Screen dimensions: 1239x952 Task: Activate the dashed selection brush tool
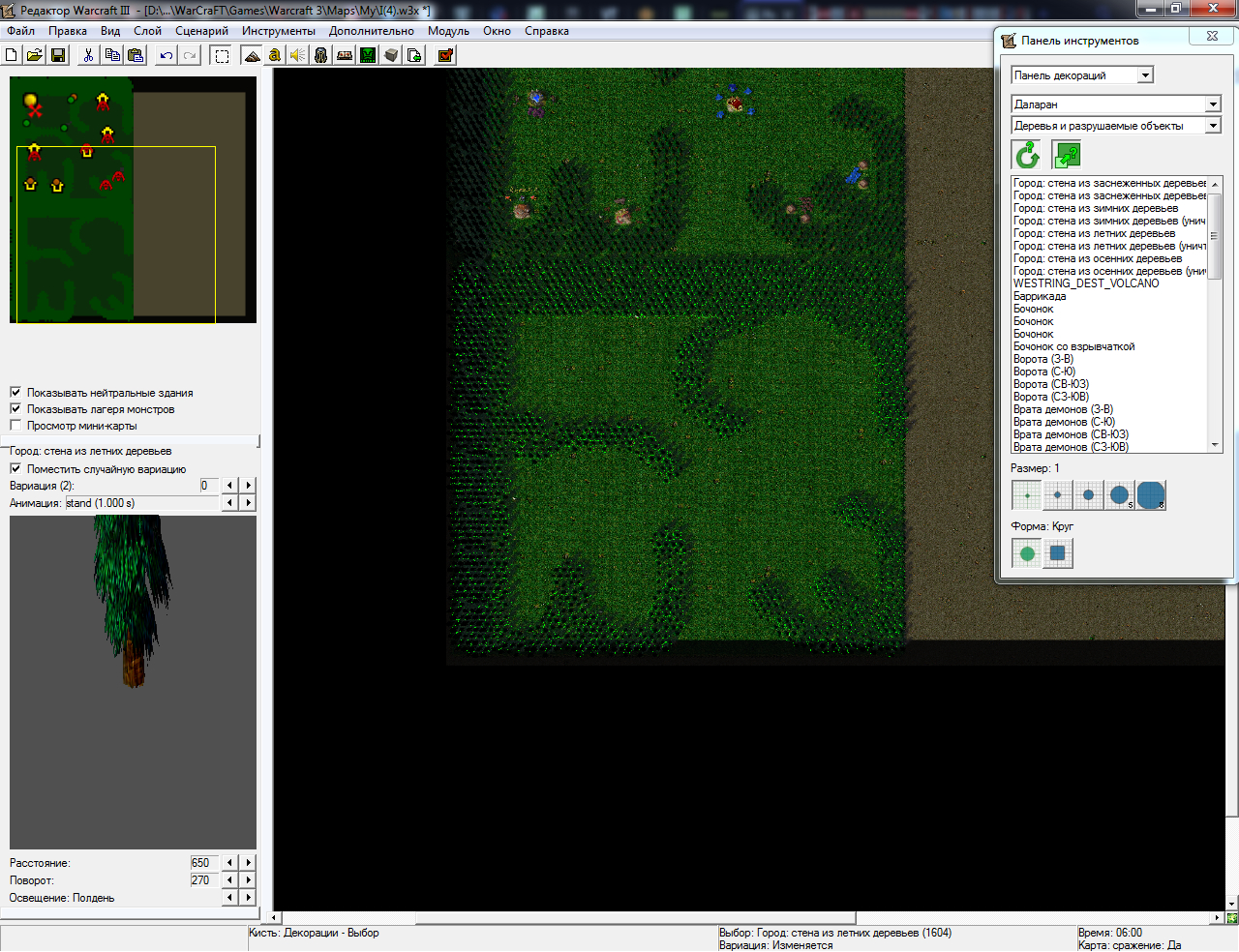222,55
